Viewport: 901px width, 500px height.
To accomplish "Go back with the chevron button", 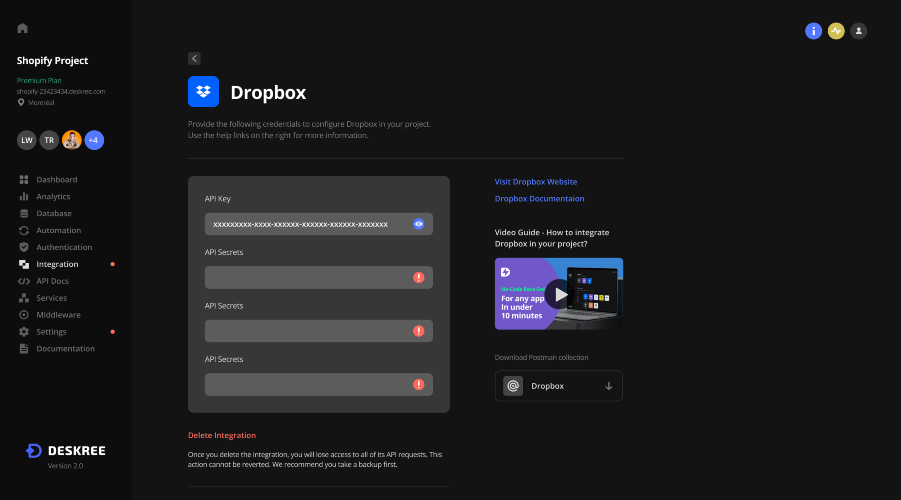I will click(194, 59).
